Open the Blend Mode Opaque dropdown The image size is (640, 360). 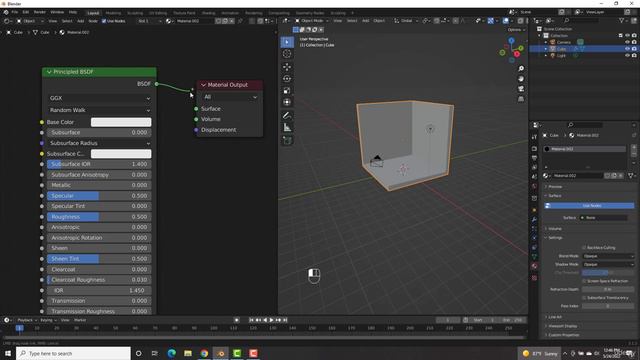tap(608, 256)
